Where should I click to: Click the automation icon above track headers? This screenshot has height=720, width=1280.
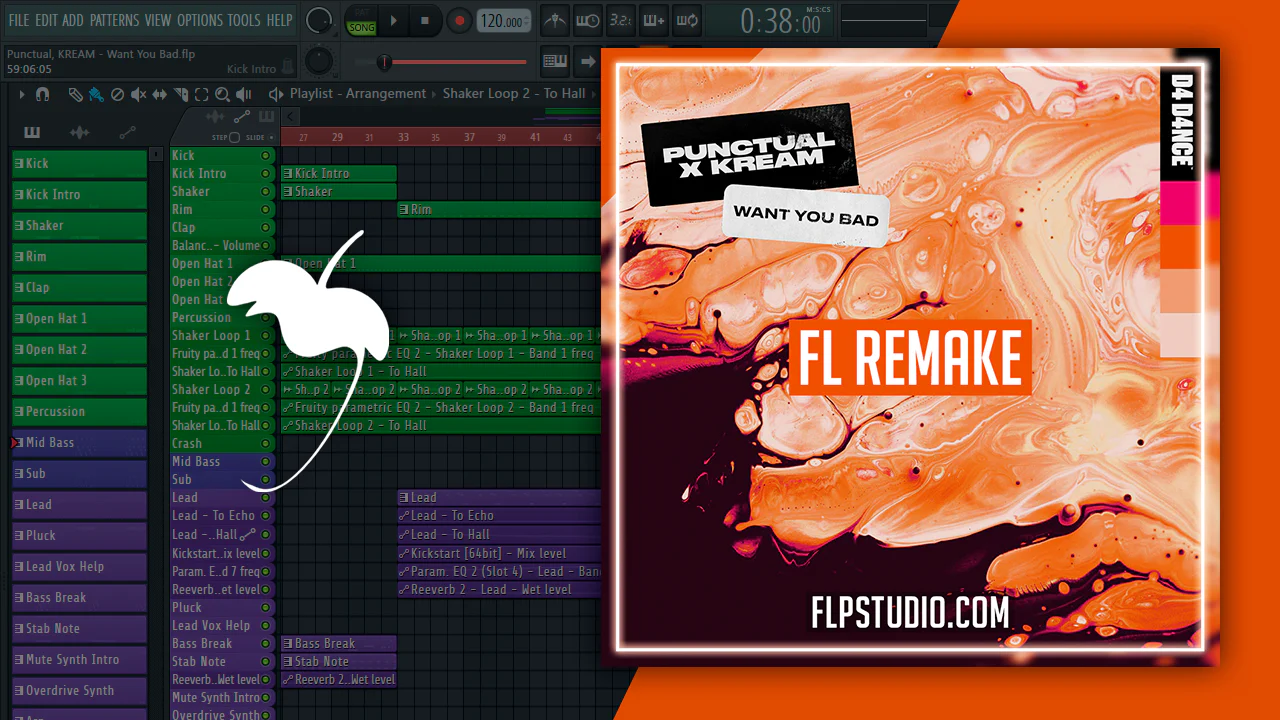(242, 117)
